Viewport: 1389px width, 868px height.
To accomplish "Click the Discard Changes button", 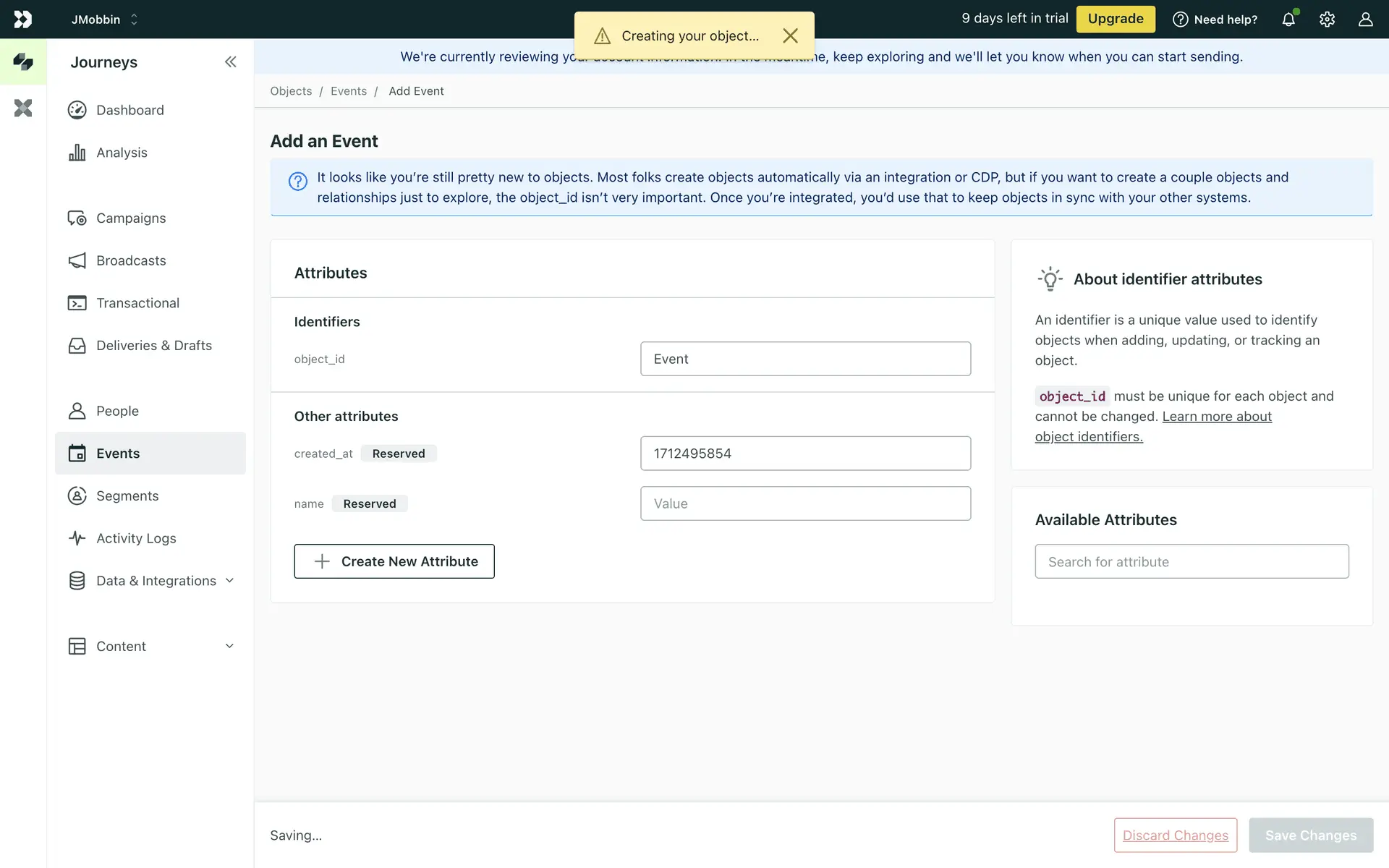I will pos(1175,835).
